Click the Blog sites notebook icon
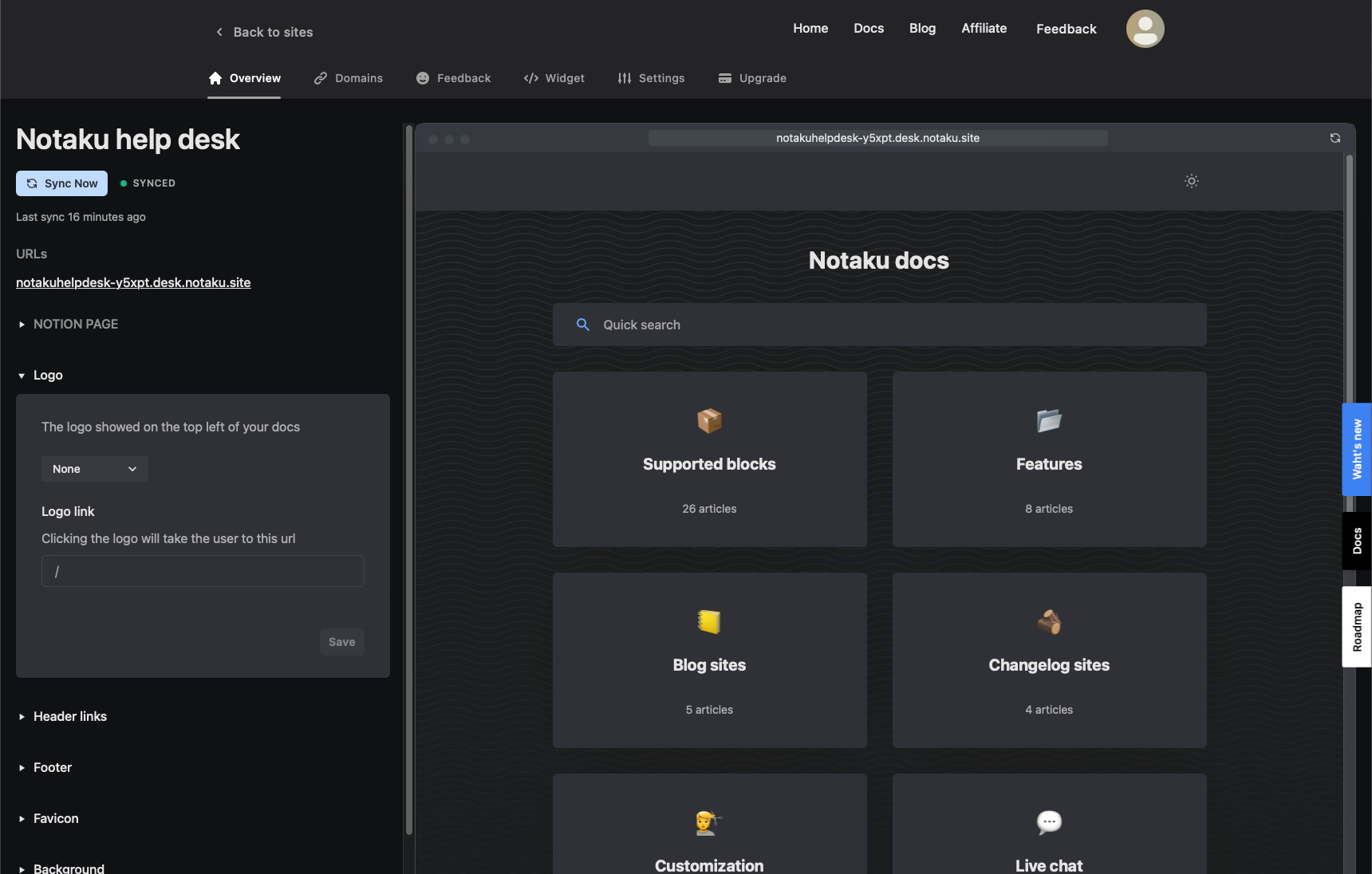The image size is (1372, 874). pyautogui.click(x=709, y=621)
